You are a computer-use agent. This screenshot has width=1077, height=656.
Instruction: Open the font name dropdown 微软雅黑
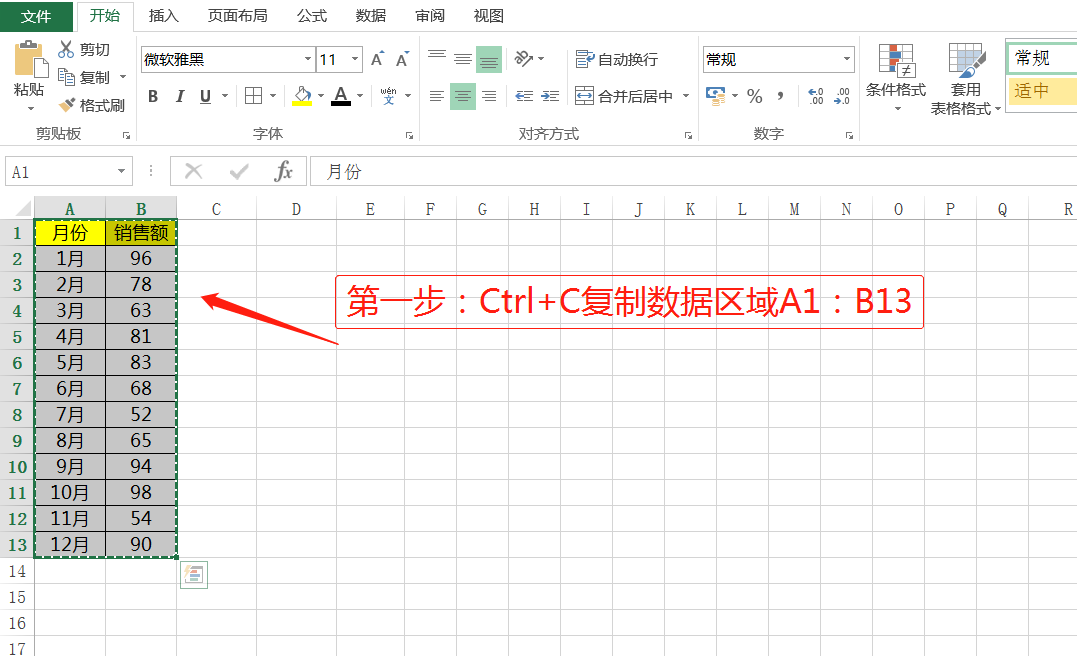[308, 59]
